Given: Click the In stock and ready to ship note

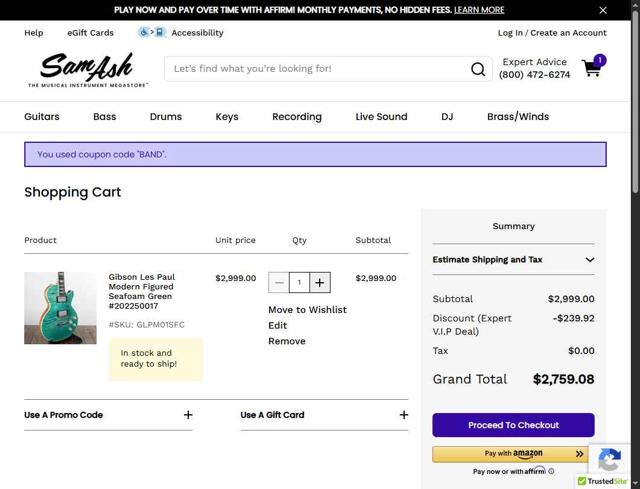Looking at the screenshot, I should [156, 359].
